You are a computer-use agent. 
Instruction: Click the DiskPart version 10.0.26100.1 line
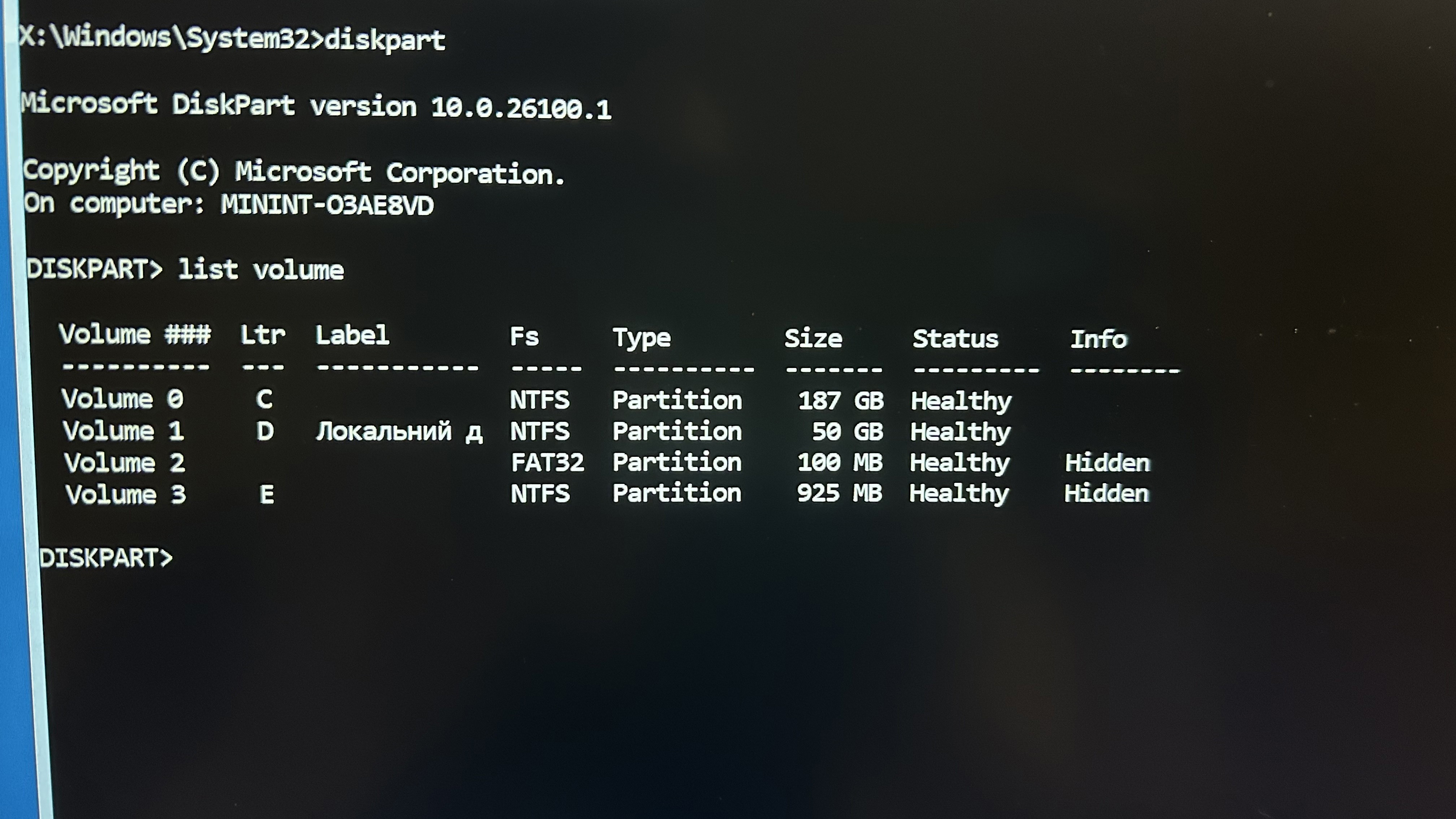(x=316, y=106)
